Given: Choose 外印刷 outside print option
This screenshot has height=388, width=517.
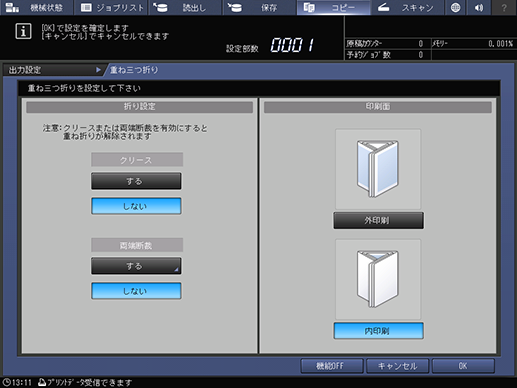Looking at the screenshot, I should click(379, 220).
